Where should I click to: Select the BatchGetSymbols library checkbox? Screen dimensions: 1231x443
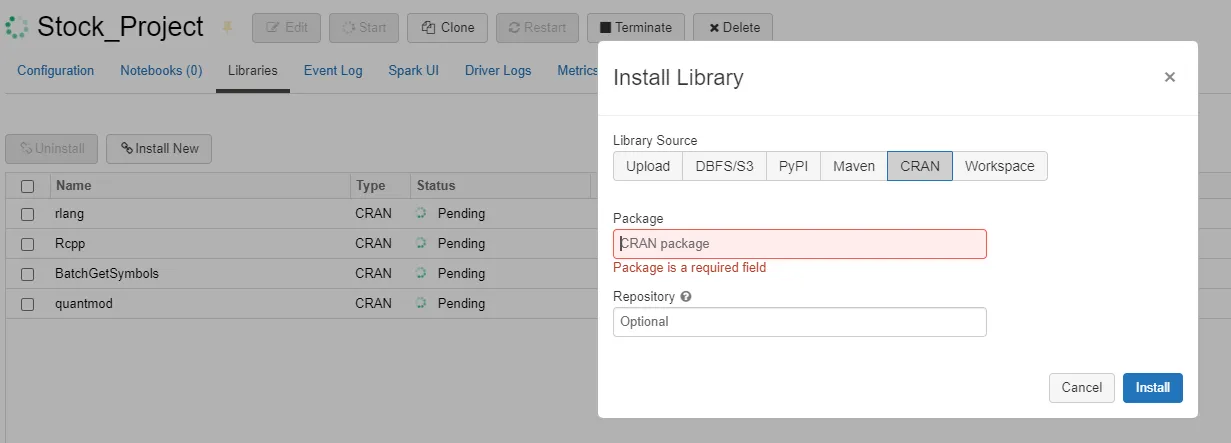pos(28,273)
